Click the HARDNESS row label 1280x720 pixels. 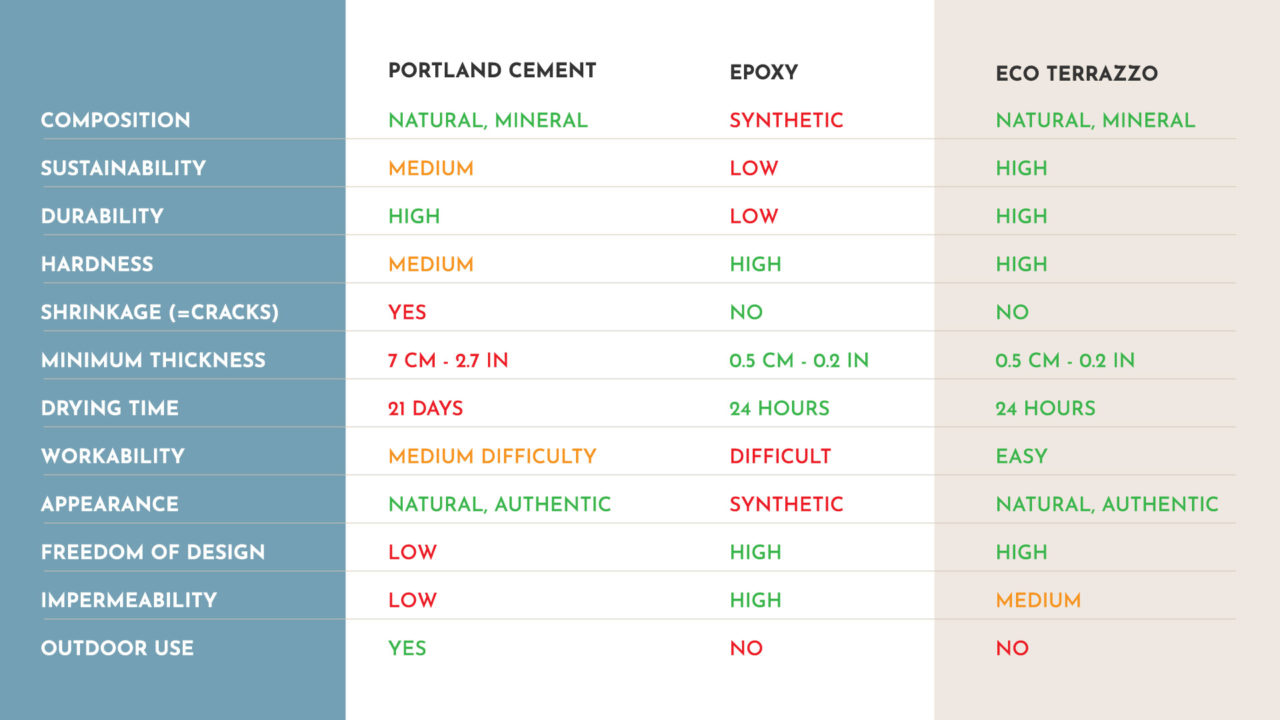click(97, 264)
